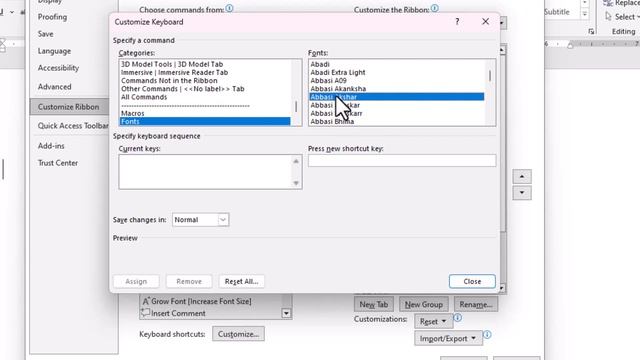Select Abbasi Bhima font

tap(397, 121)
